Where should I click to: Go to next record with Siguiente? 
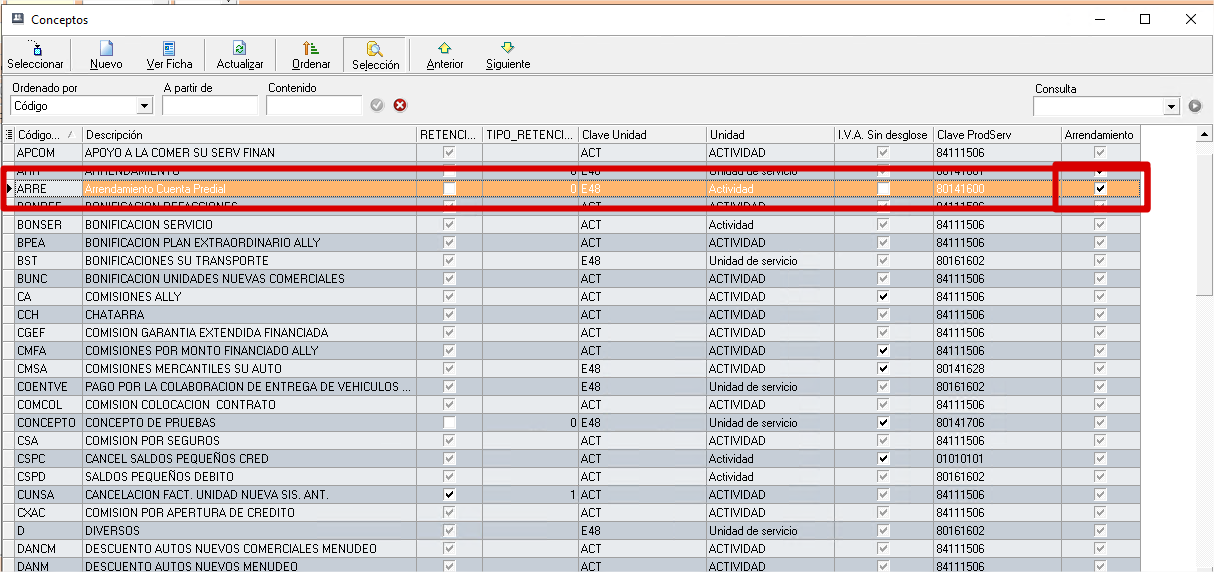tap(508, 55)
